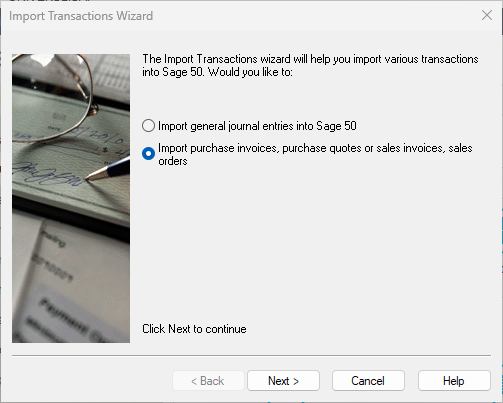Screen dimensions: 503x403
Task: Open Help for the wizard
Action: click(454, 381)
